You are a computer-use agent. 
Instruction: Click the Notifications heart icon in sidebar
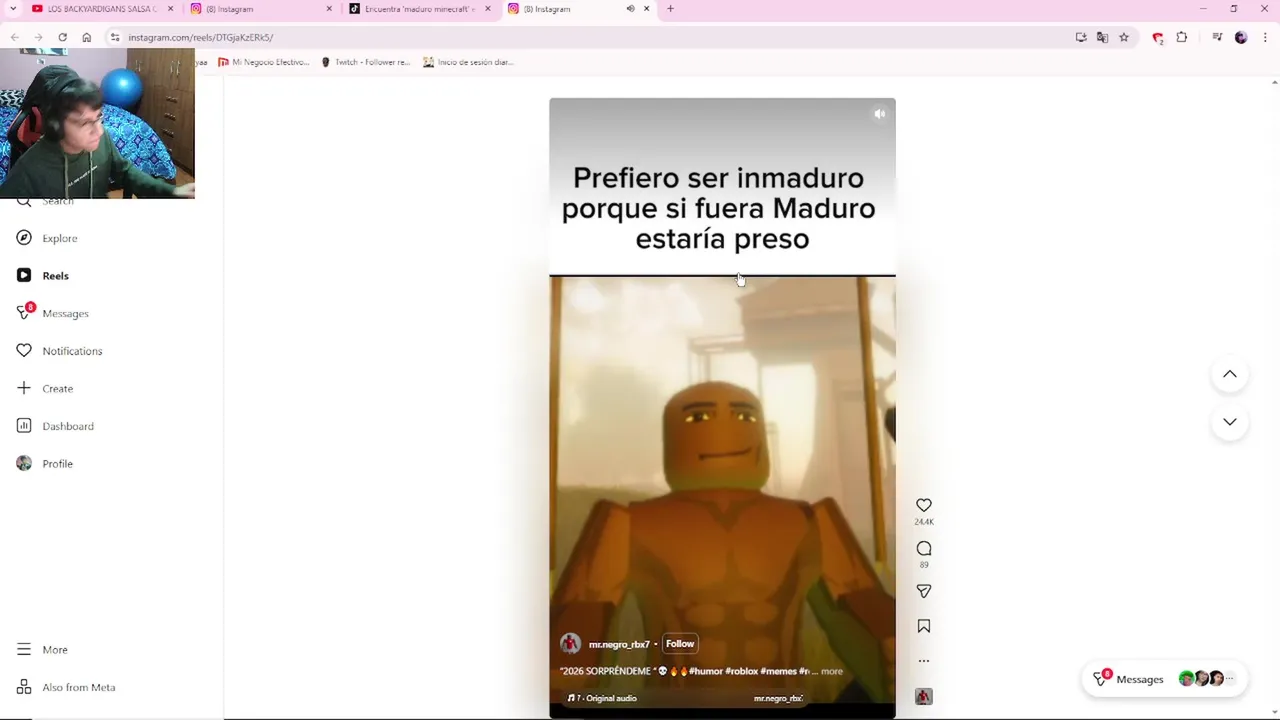tap(24, 351)
